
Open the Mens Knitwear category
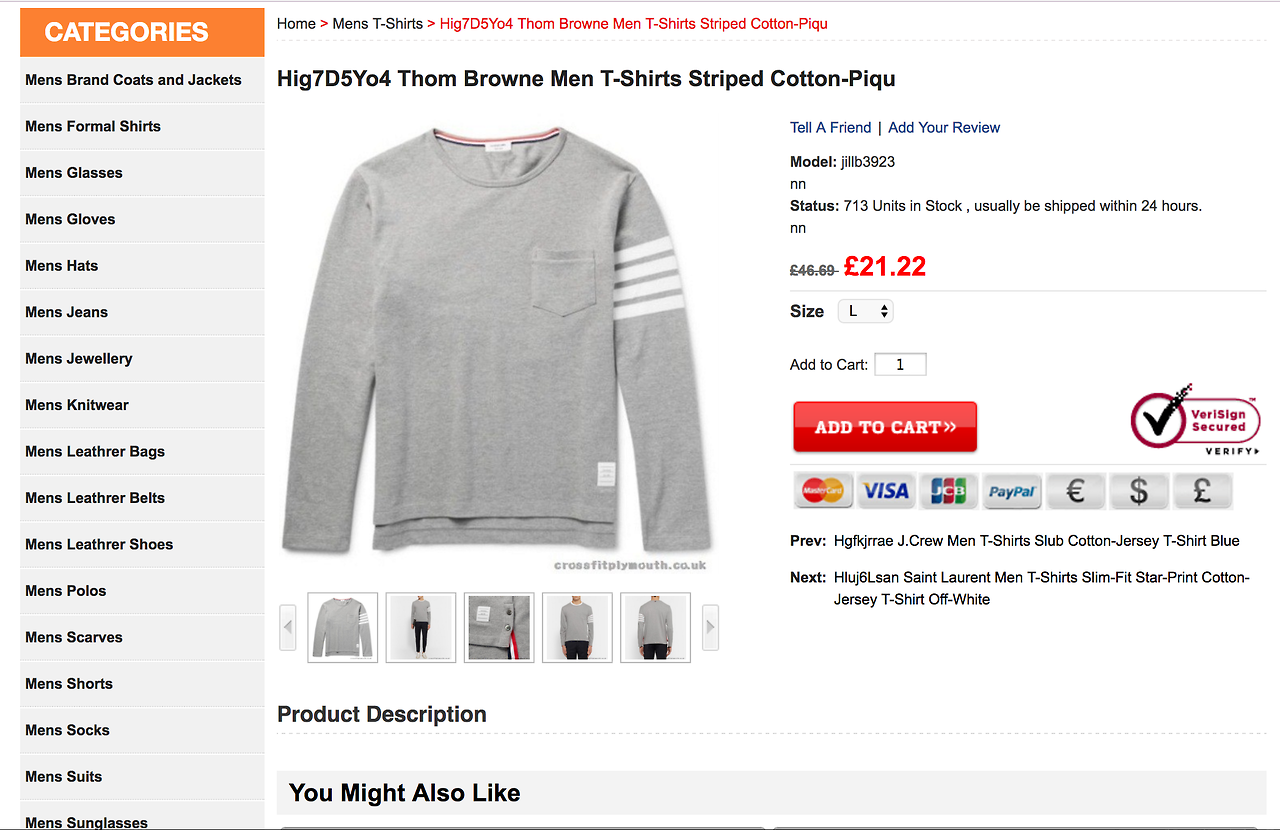pos(77,405)
